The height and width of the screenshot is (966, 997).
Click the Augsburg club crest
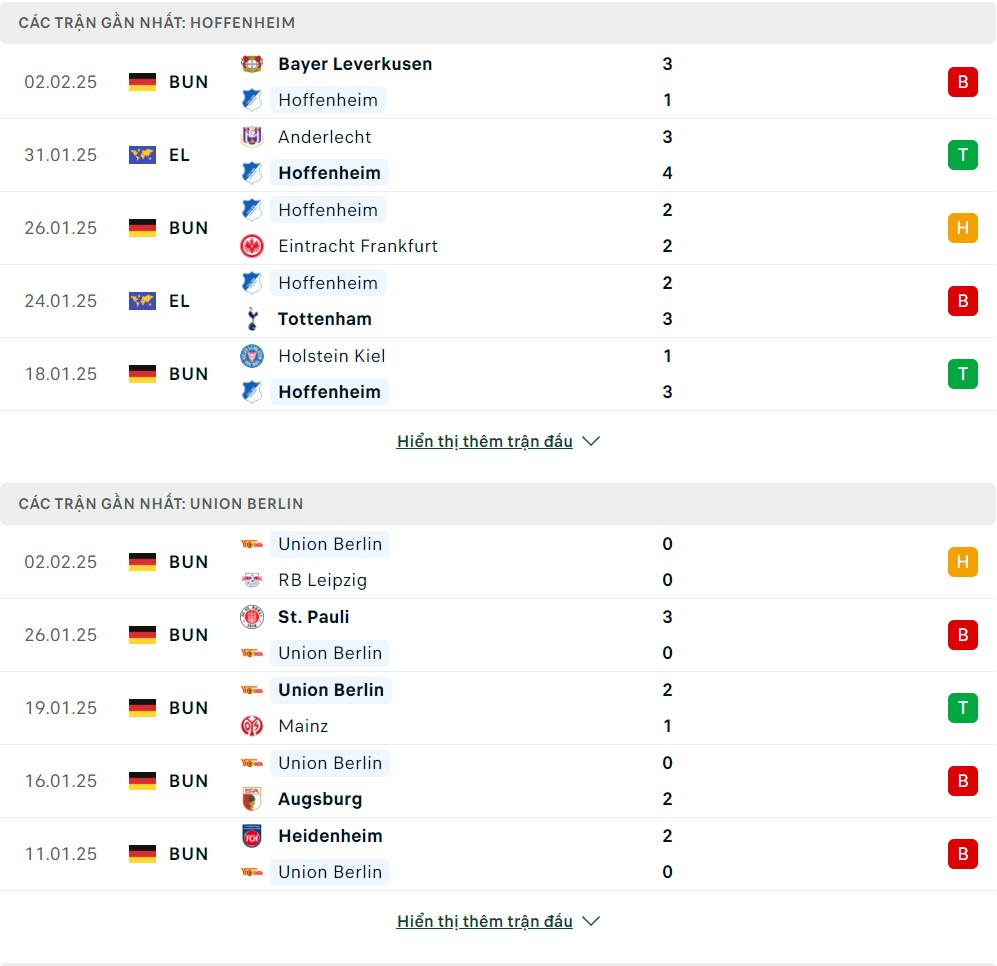(x=252, y=799)
